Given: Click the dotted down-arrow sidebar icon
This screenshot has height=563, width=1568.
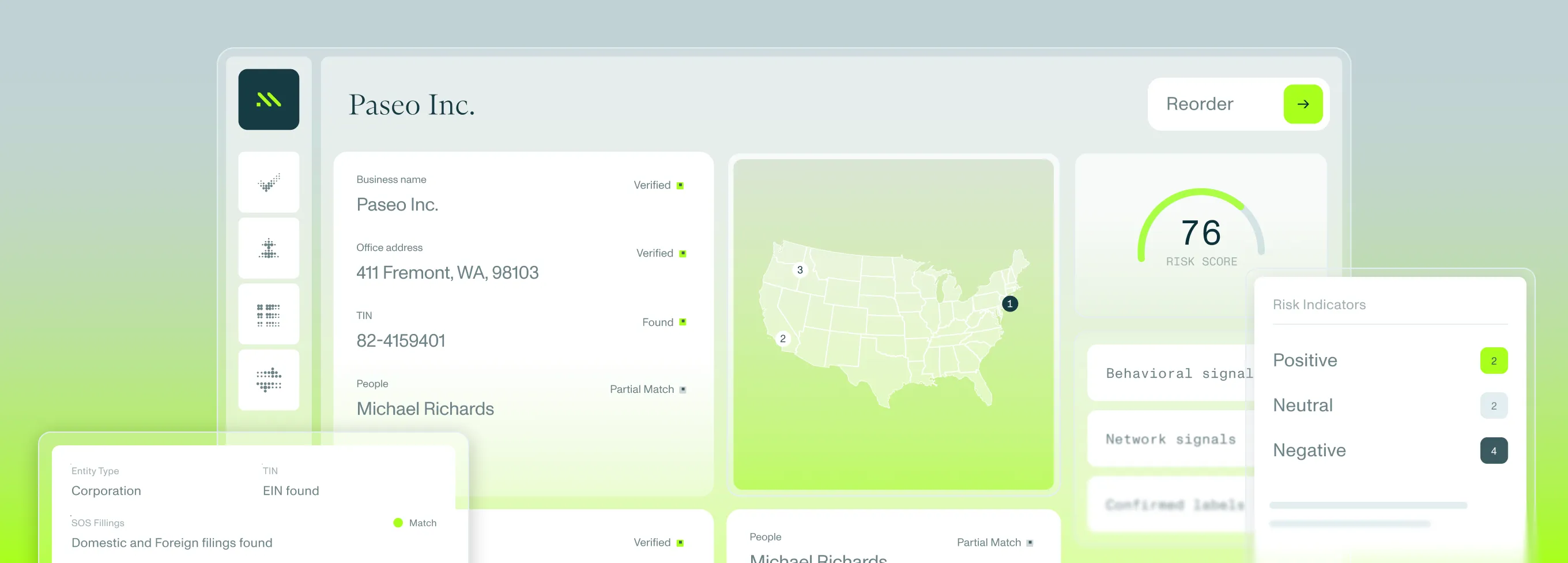Looking at the screenshot, I should (269, 380).
